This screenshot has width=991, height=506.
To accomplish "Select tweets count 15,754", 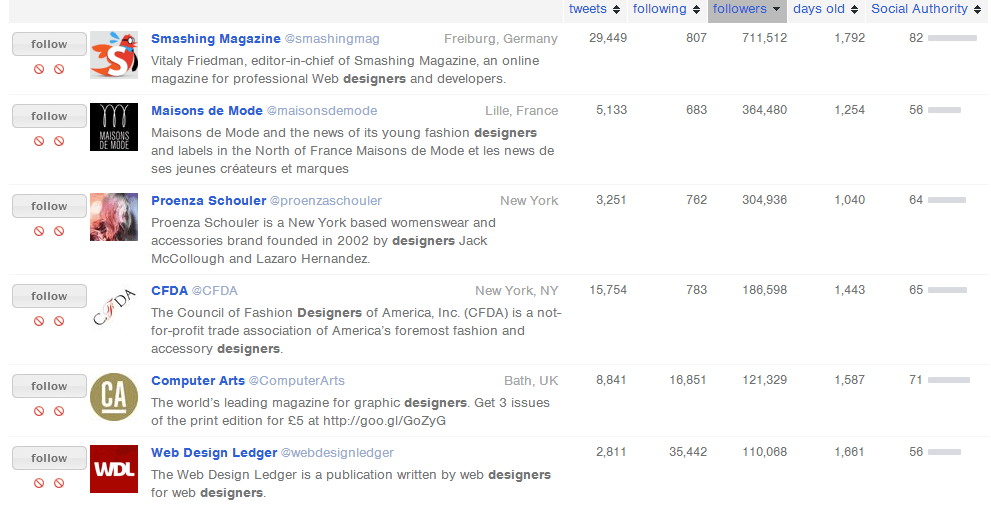I will (x=608, y=290).
